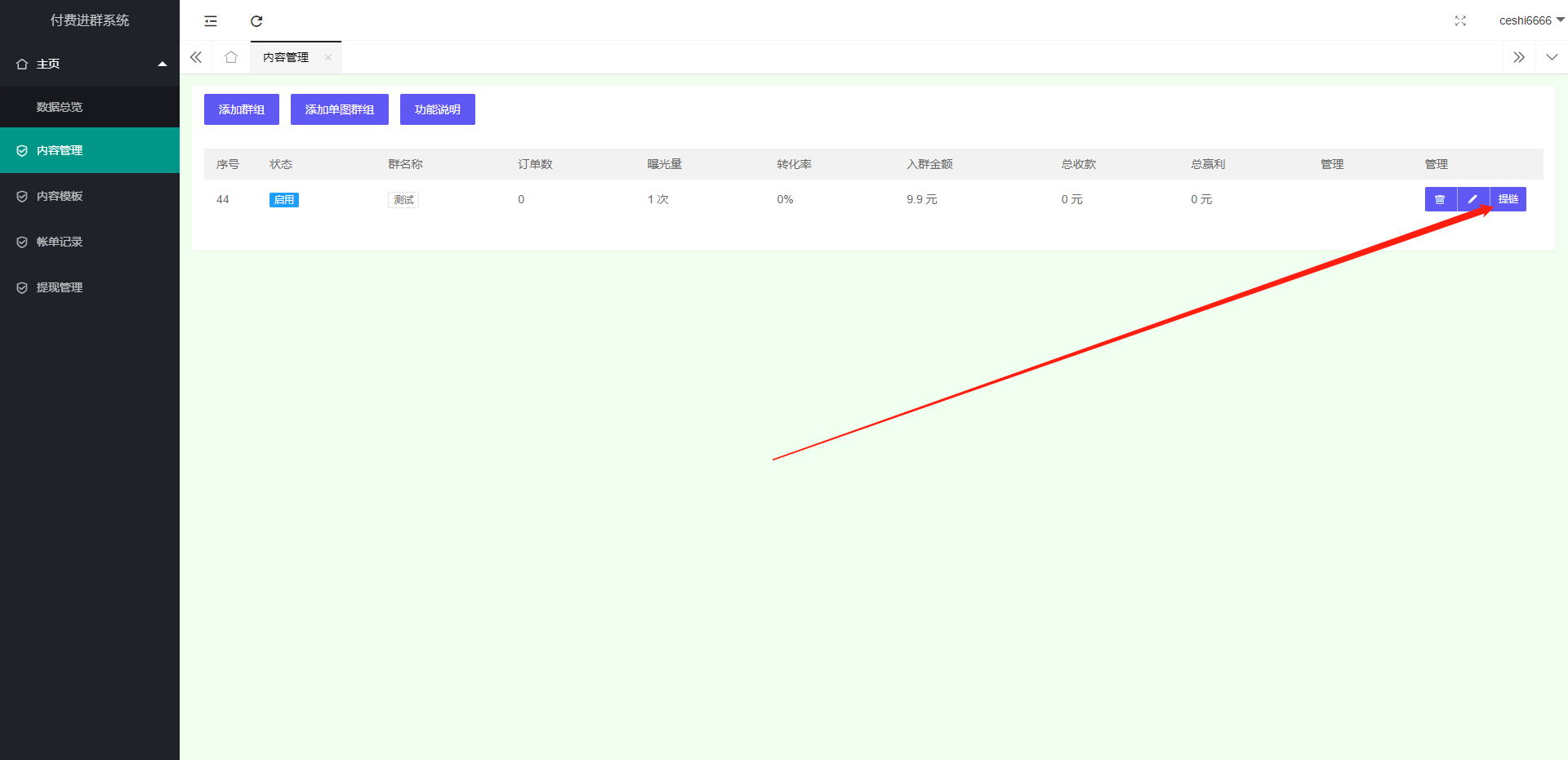
Task: Click the home tab icon
Action: click(231, 57)
